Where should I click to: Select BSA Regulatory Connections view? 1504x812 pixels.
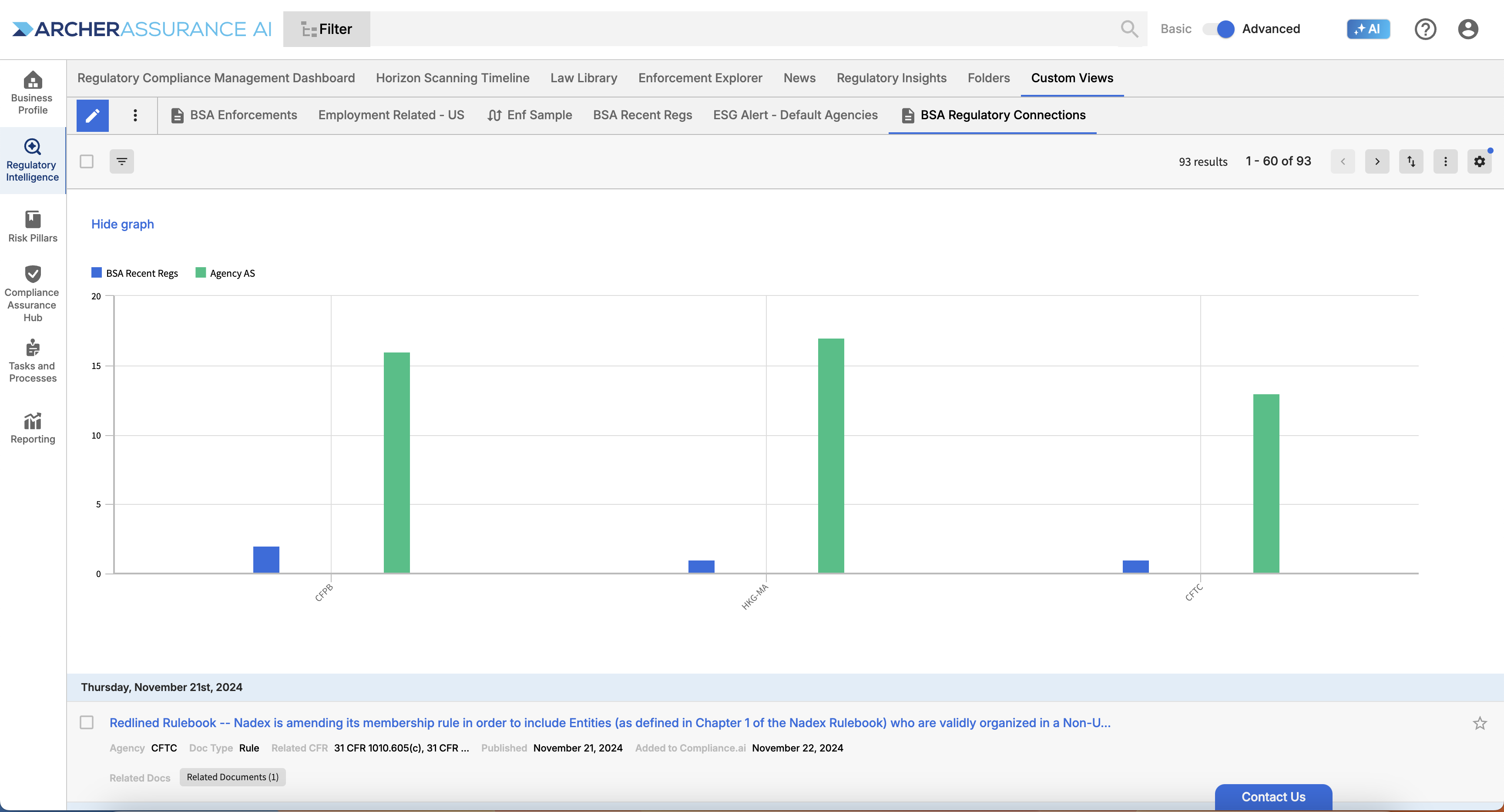click(x=993, y=115)
